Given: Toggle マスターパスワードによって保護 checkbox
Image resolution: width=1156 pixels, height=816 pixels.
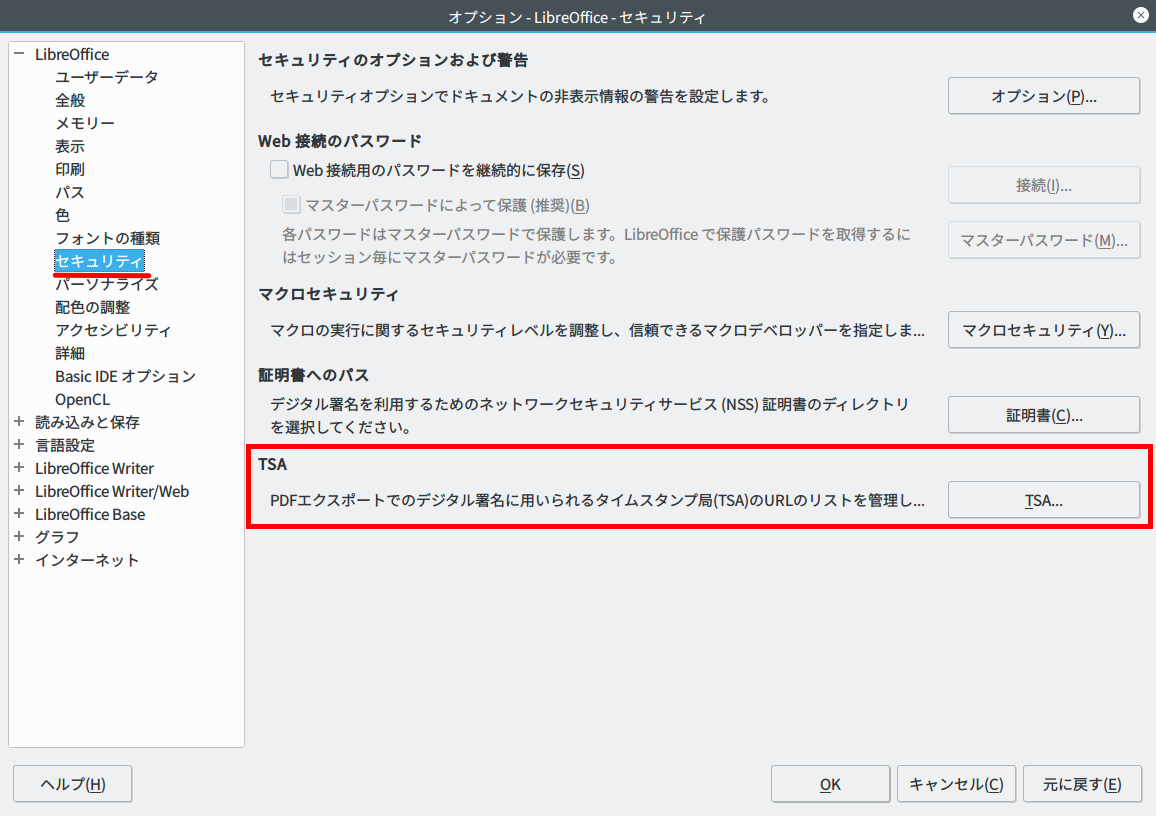Looking at the screenshot, I should coord(291,204).
